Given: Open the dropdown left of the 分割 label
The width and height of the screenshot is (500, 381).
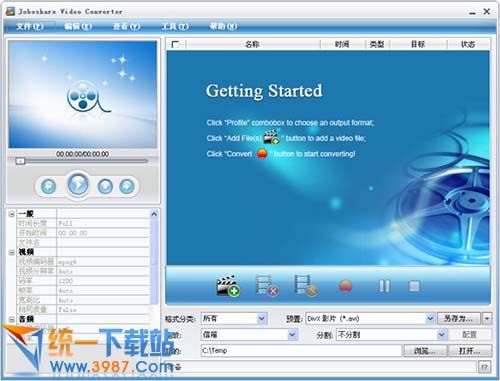Looking at the screenshot, I should pyautogui.click(x=249, y=334).
